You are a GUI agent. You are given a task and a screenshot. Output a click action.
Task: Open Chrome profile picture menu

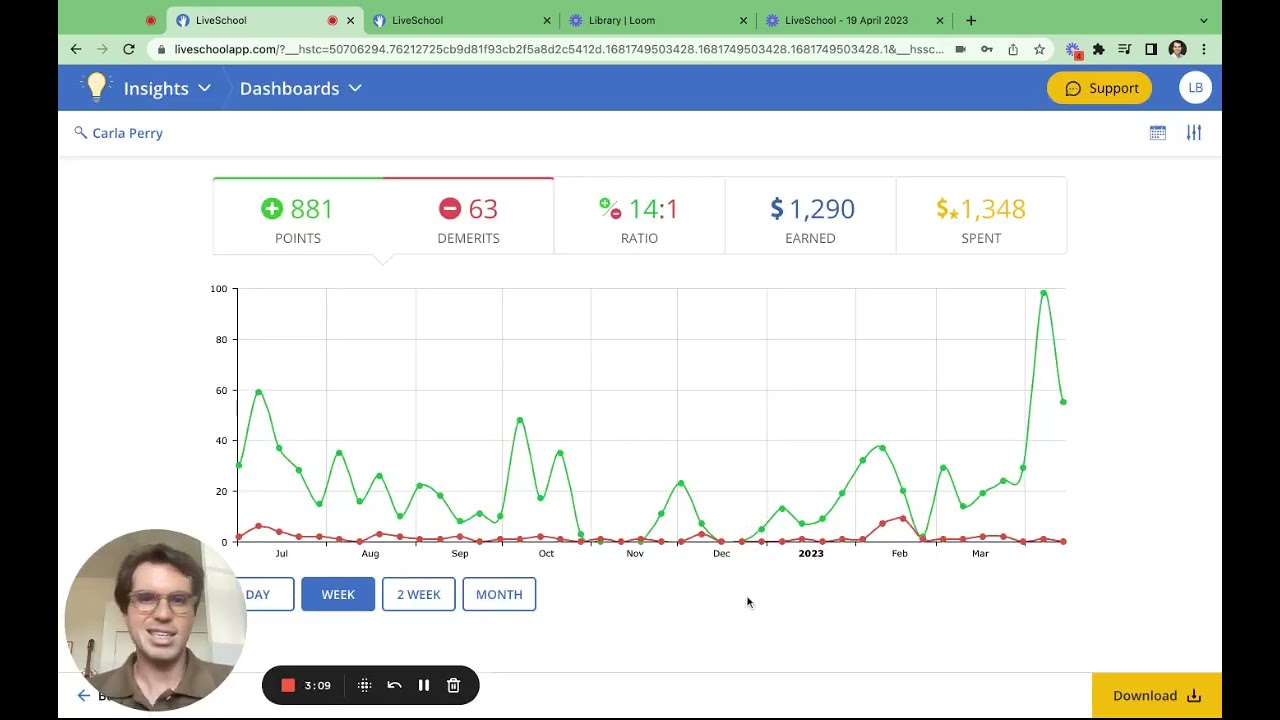[1178, 49]
